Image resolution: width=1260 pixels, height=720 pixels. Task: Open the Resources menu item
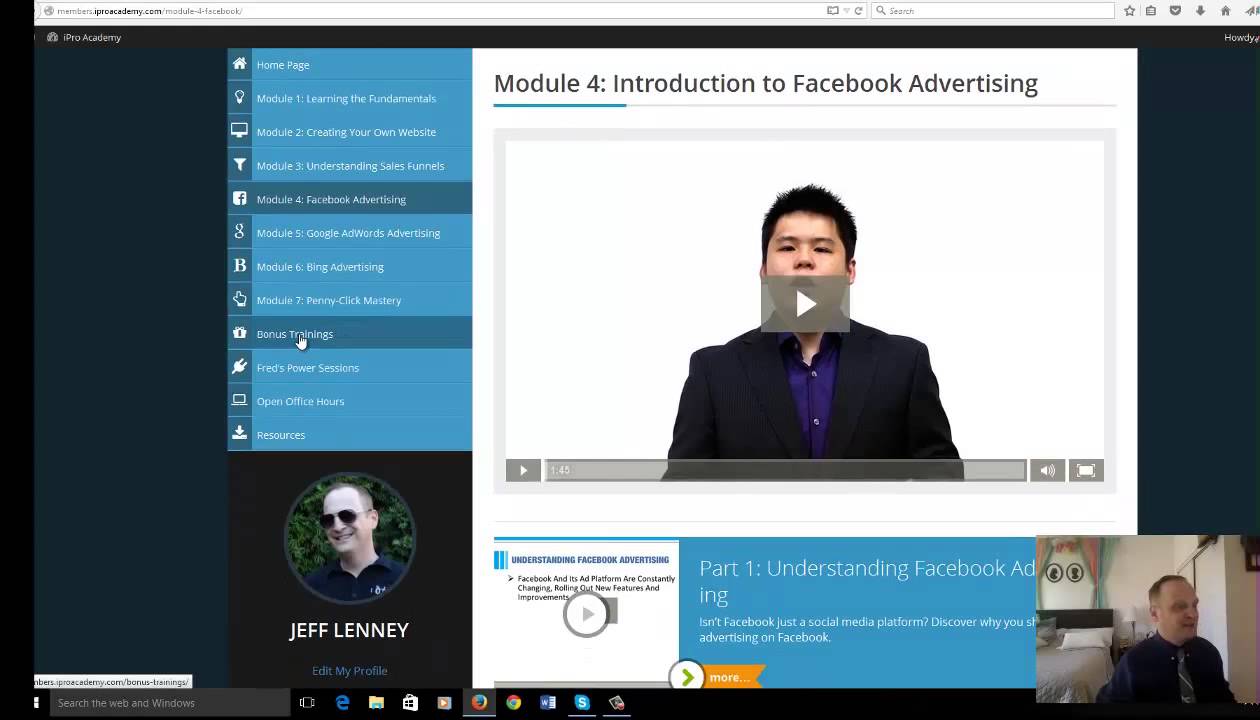point(350,435)
